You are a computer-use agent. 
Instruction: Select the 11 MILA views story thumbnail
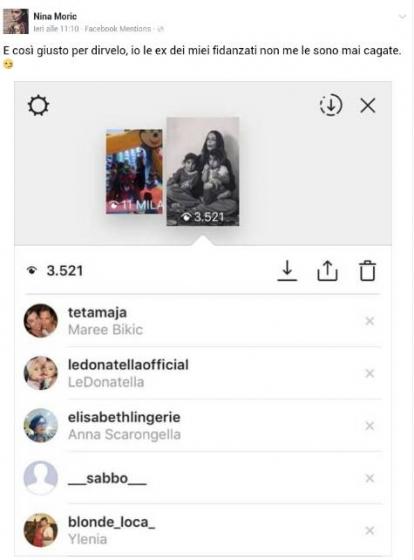pyautogui.click(x=134, y=171)
